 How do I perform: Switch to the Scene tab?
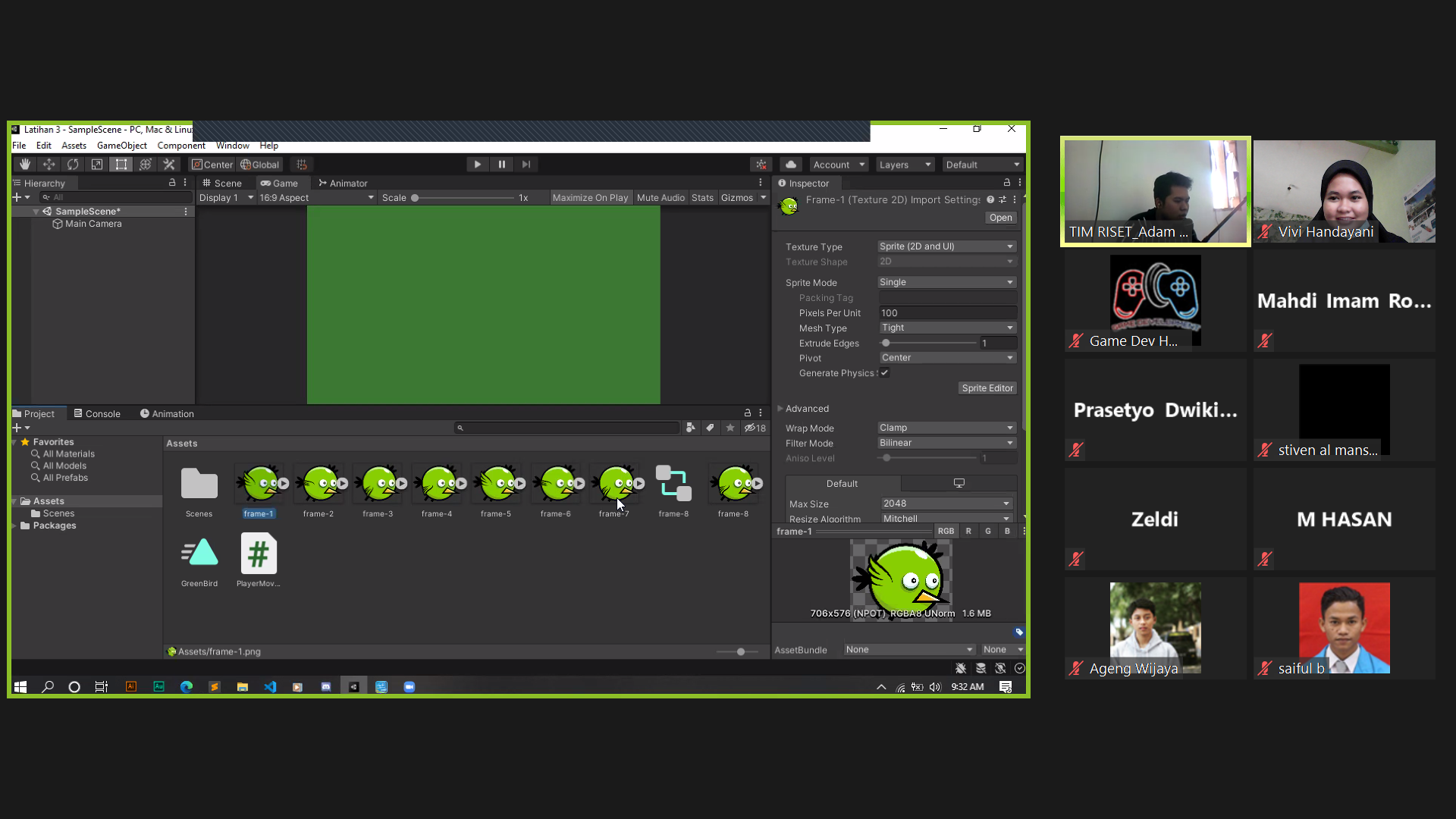tap(221, 184)
